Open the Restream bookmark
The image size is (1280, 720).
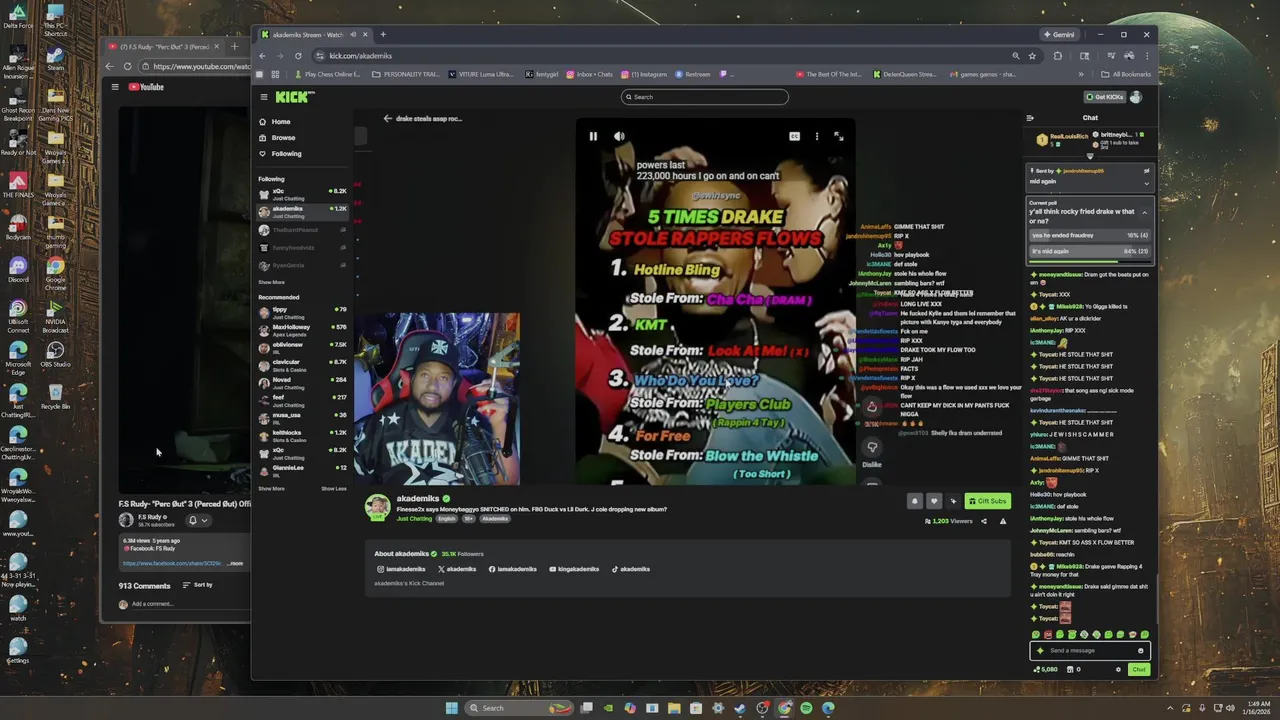coord(693,74)
